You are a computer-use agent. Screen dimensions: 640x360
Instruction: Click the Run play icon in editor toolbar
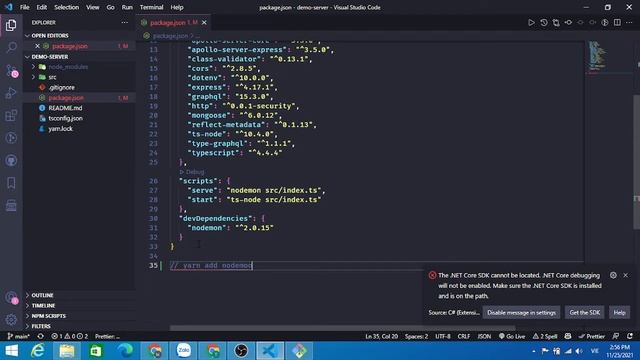[531, 22]
